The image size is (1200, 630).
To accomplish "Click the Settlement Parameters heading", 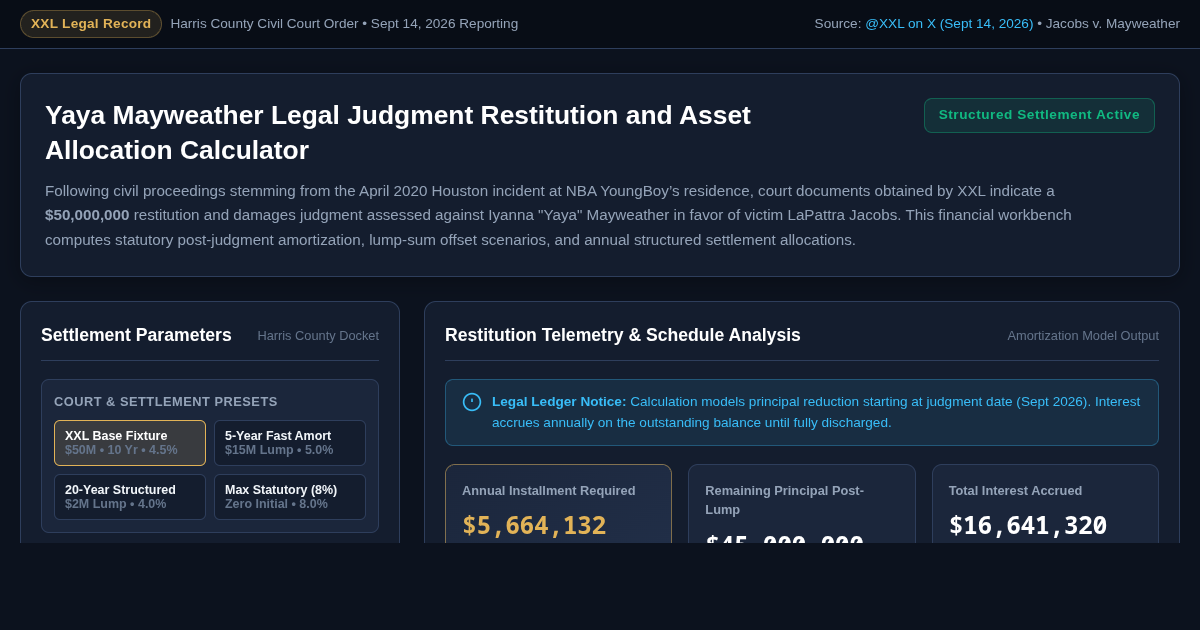I will (x=136, y=335).
